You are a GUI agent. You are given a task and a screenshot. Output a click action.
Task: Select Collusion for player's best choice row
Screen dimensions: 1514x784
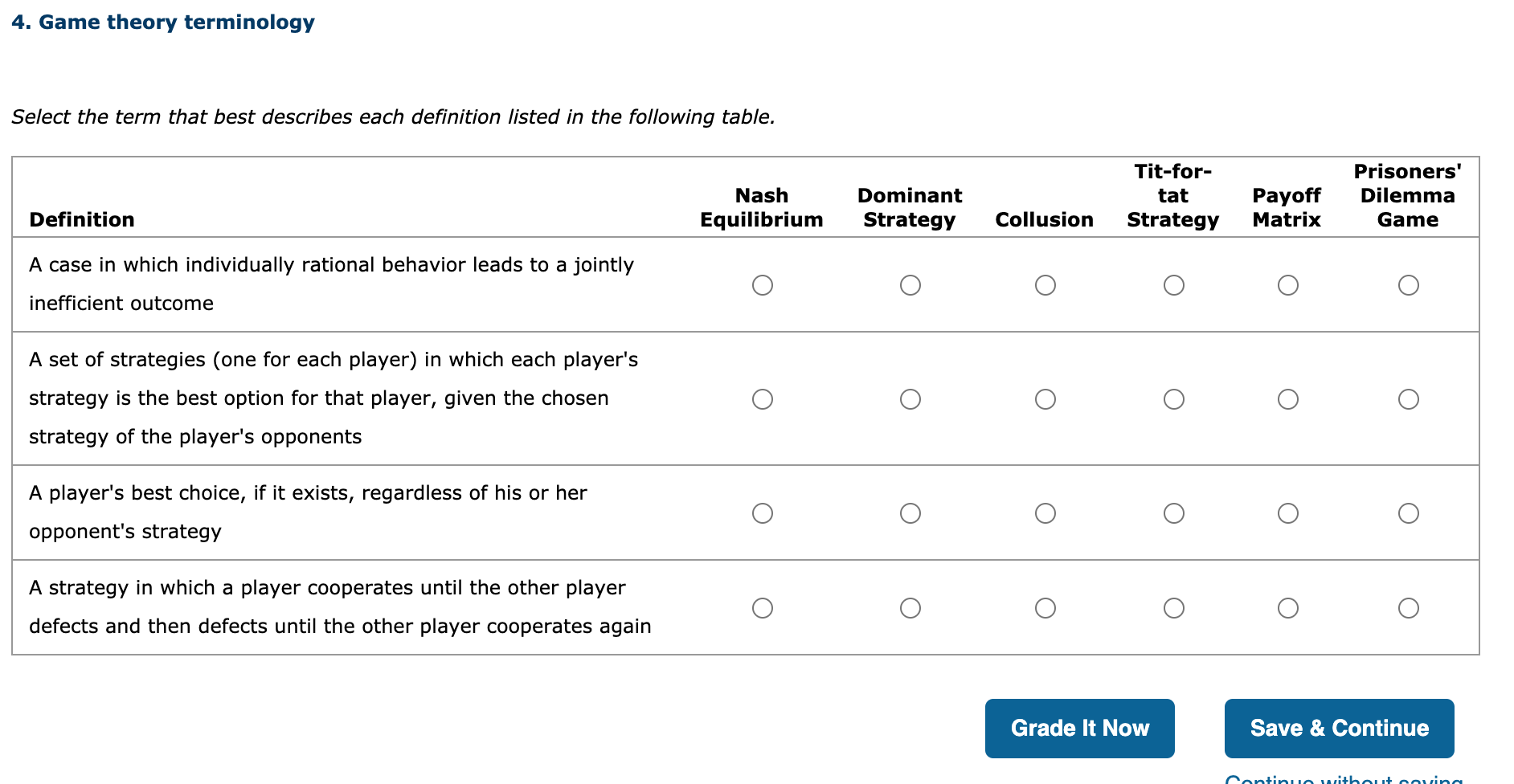[1045, 513]
